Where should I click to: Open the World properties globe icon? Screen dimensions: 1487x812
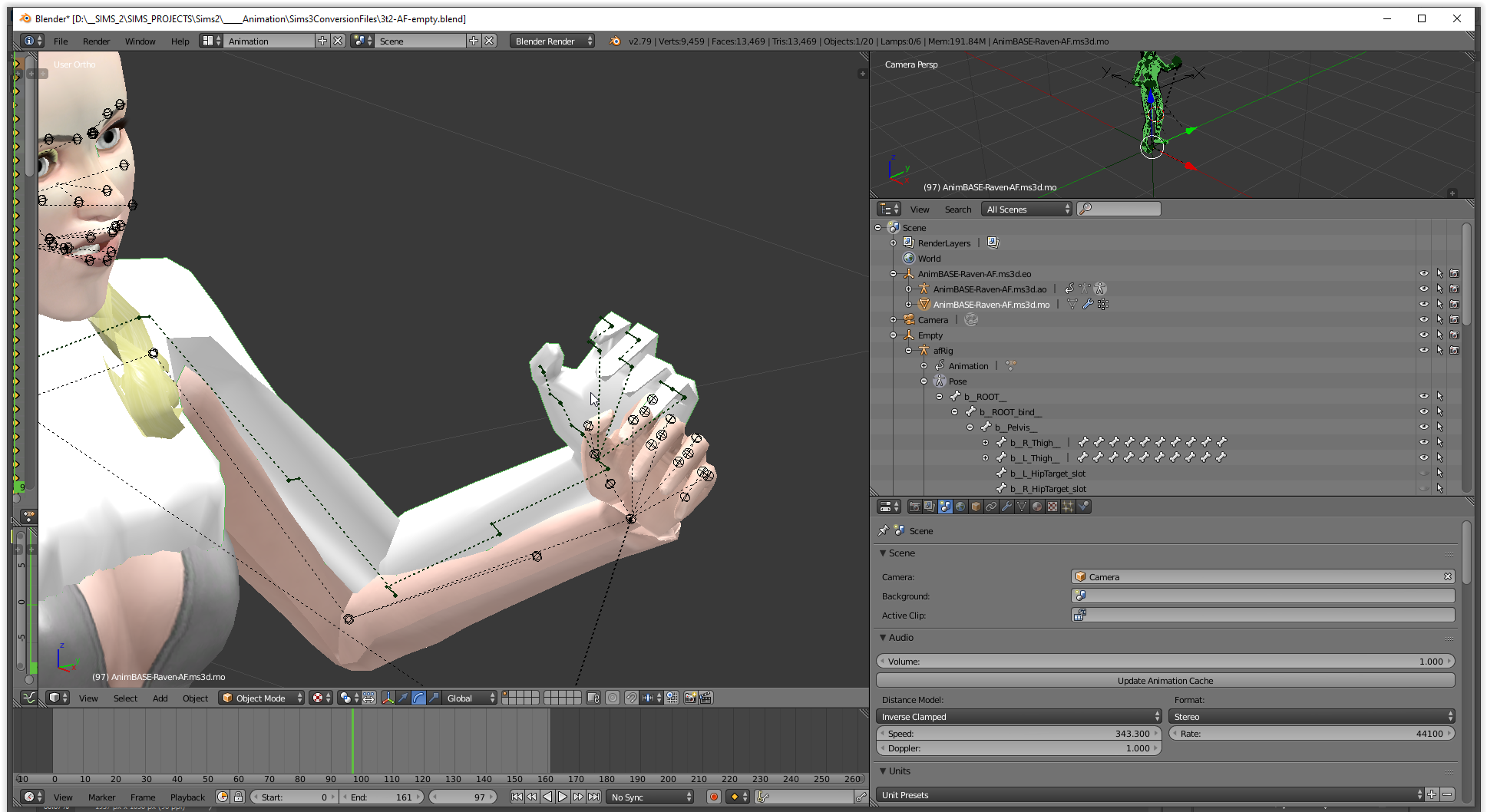[960, 507]
